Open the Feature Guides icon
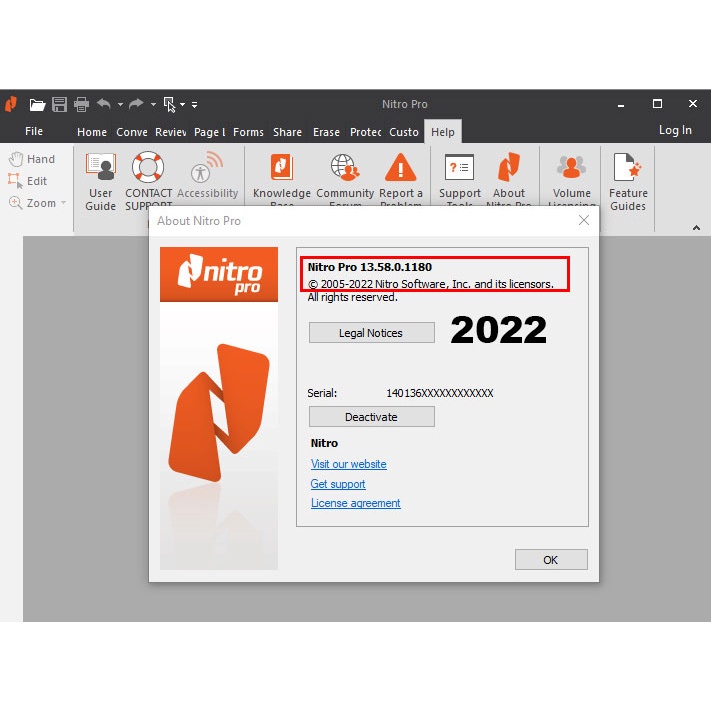The image size is (711, 711). [x=627, y=167]
